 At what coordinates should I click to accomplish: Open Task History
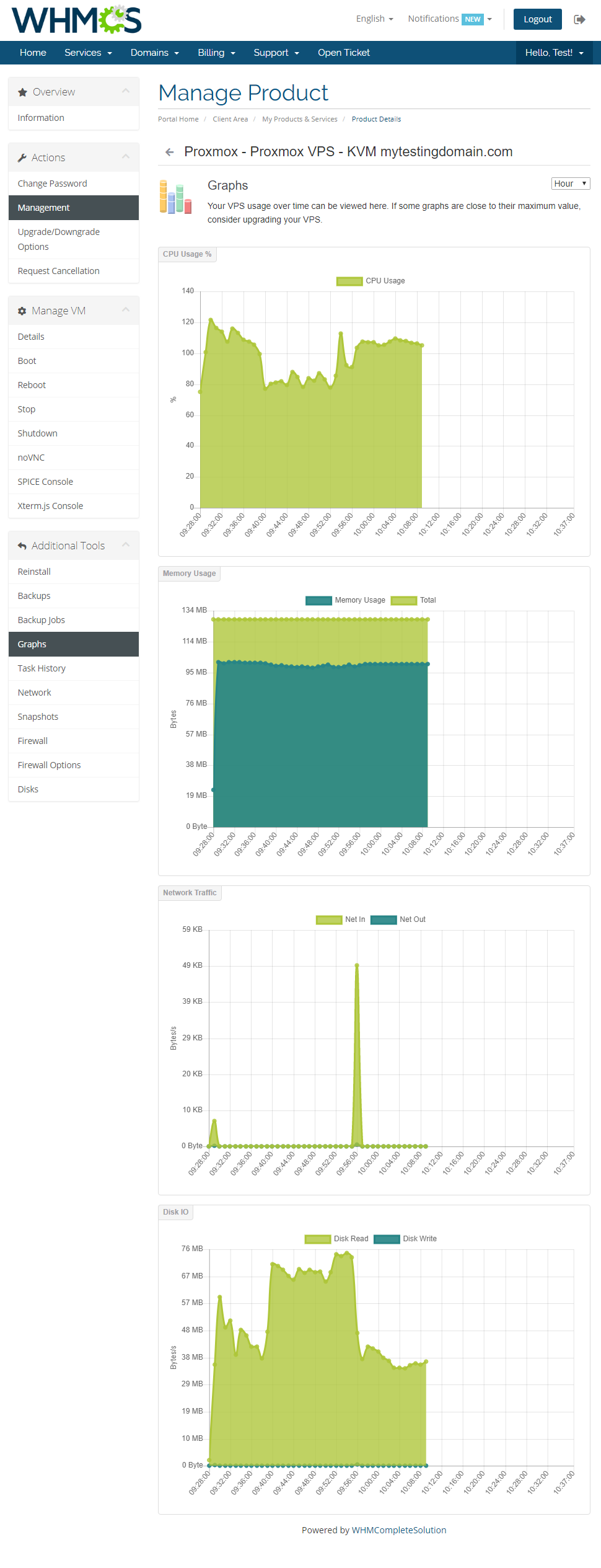(74, 668)
